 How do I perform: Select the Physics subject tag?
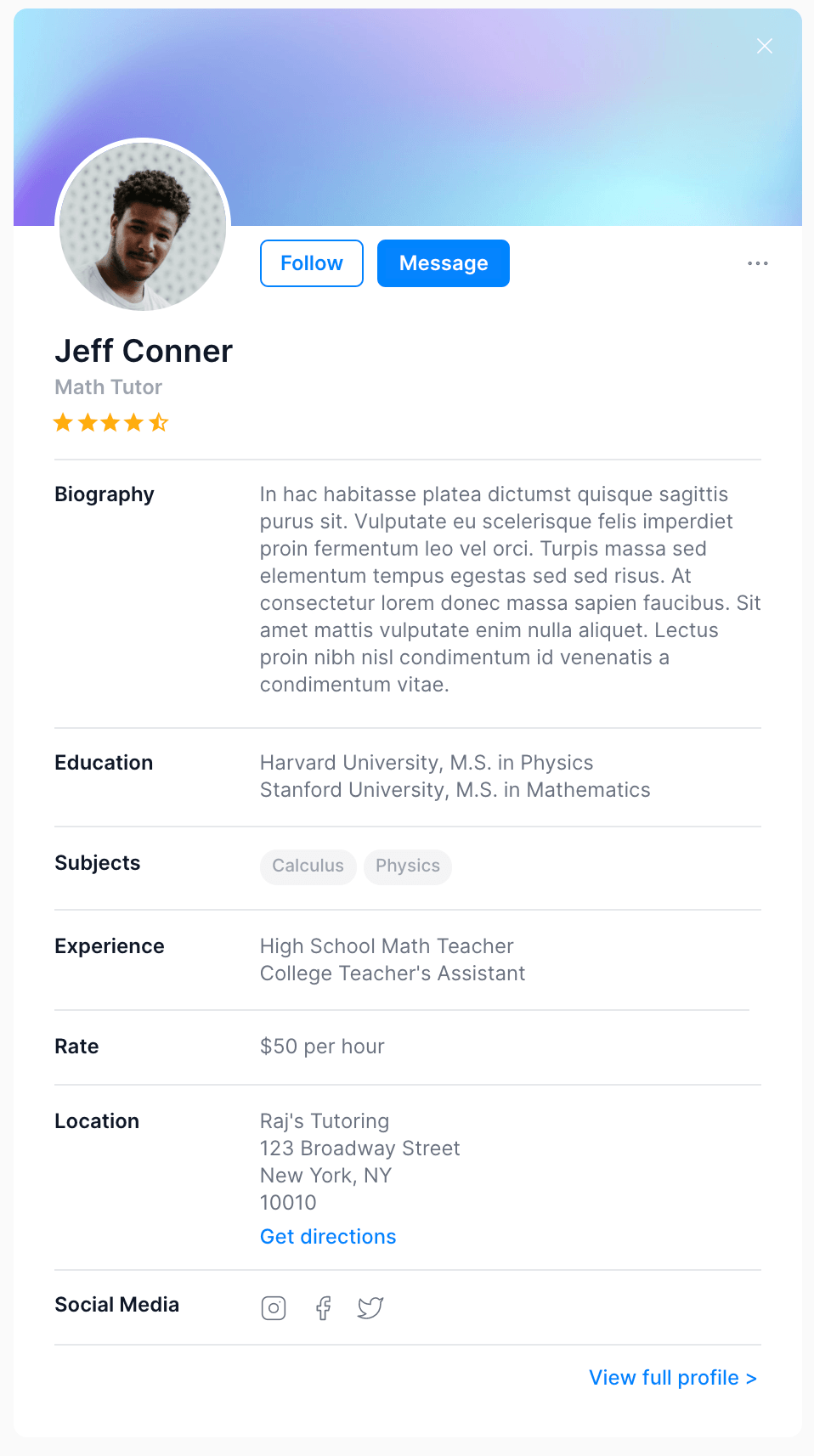(408, 866)
